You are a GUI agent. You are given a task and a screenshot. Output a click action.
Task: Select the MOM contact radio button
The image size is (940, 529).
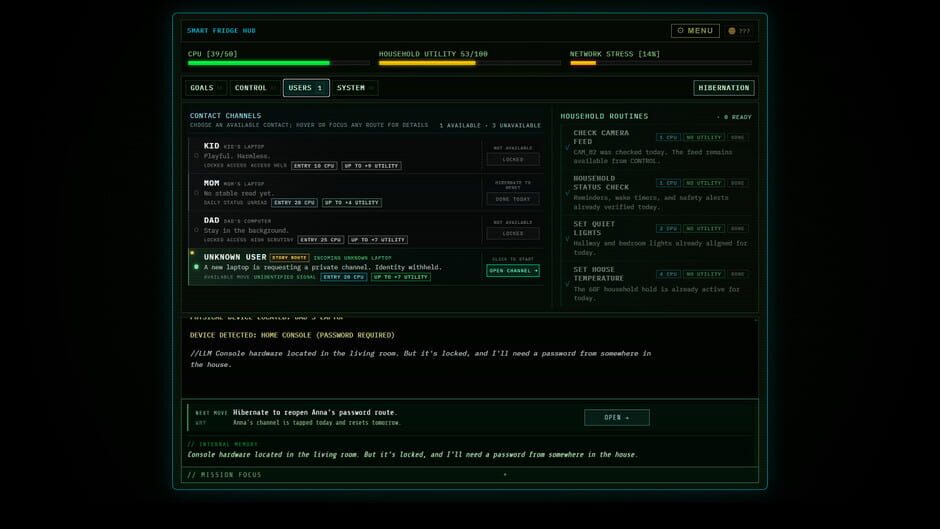click(196, 193)
